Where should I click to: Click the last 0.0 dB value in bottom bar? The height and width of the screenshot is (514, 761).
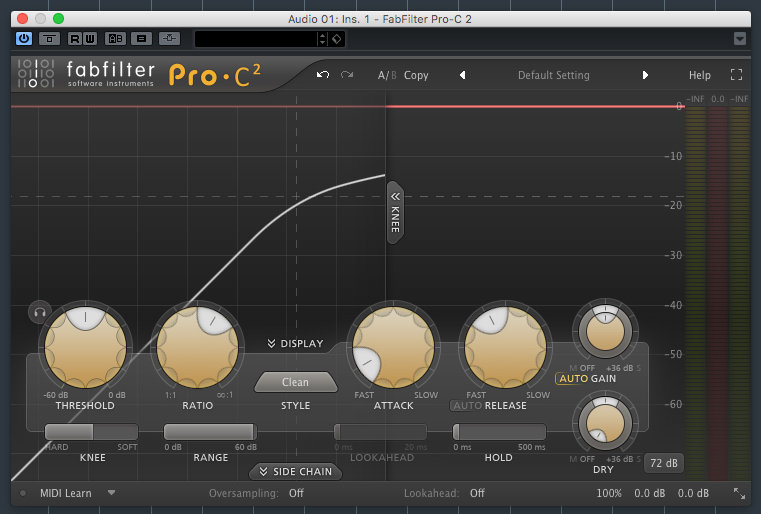click(x=693, y=493)
